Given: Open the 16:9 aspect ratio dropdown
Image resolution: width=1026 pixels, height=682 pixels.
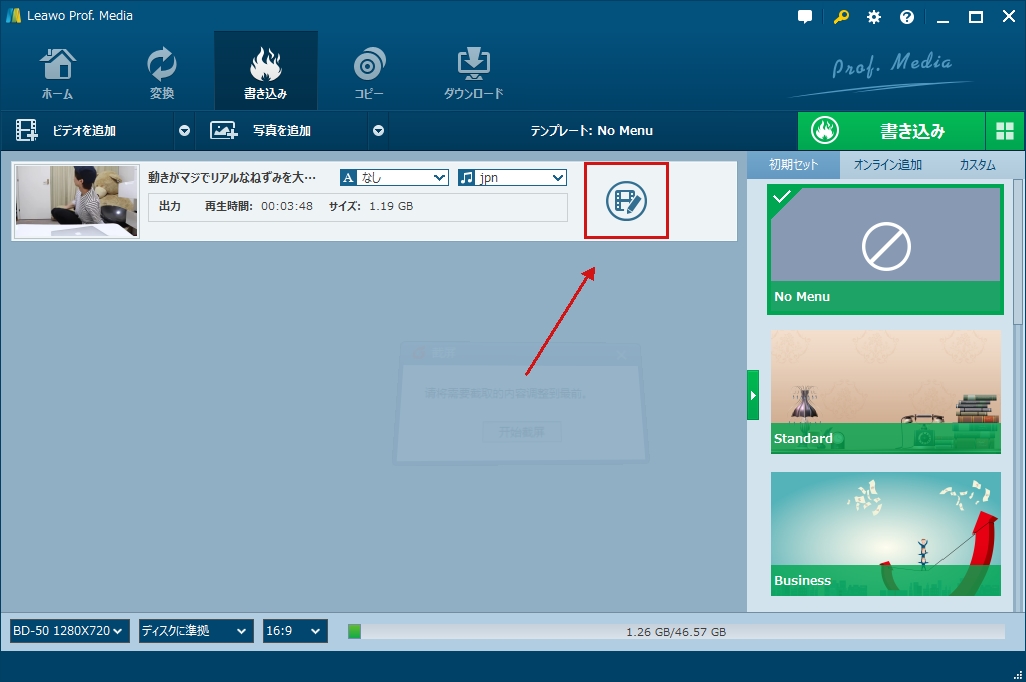Looking at the screenshot, I should 295,631.
